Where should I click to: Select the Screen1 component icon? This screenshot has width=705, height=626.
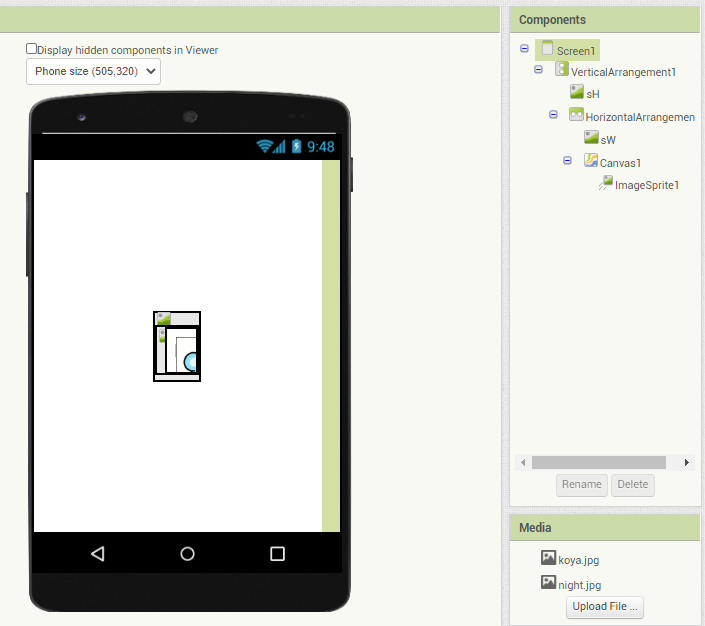tap(547, 48)
